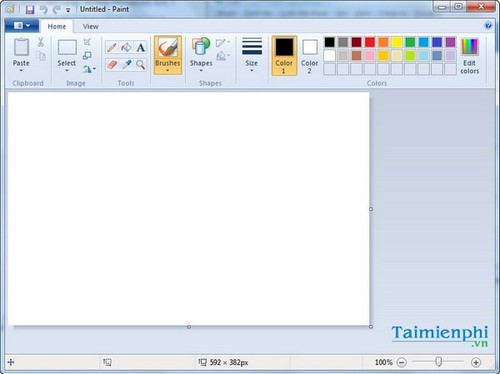Viewport: 500px width, 374px height.
Task: Open the Shapes gallery icon
Action: [201, 47]
